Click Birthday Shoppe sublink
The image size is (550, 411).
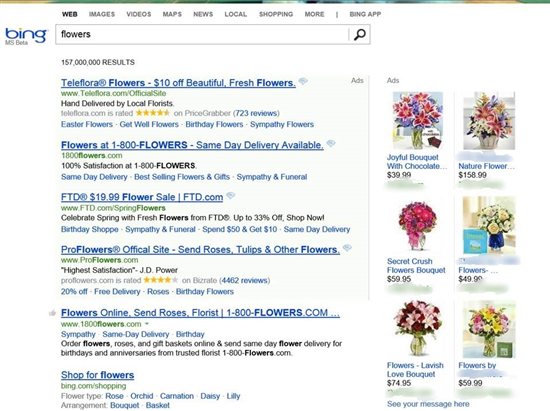point(89,229)
